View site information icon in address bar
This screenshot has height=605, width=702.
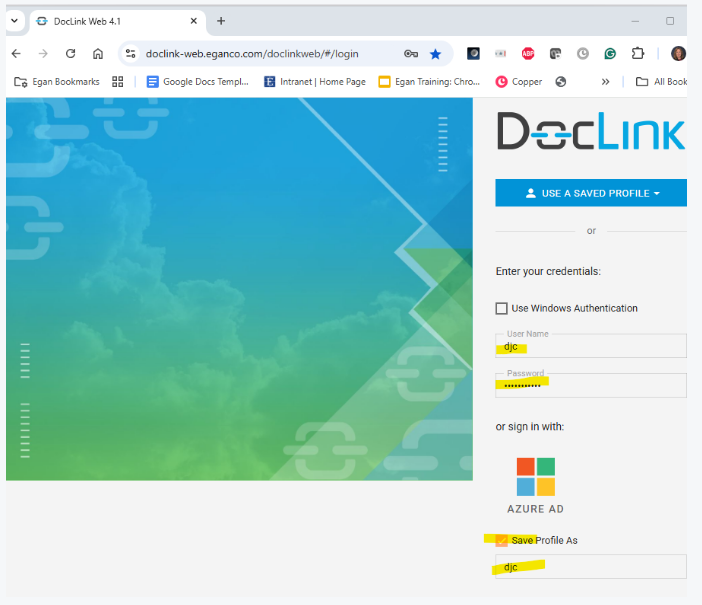[x=130, y=54]
